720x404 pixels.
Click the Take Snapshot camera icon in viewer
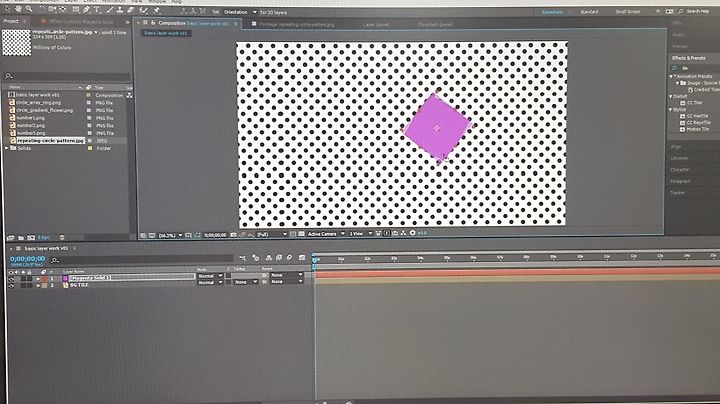[x=233, y=234]
